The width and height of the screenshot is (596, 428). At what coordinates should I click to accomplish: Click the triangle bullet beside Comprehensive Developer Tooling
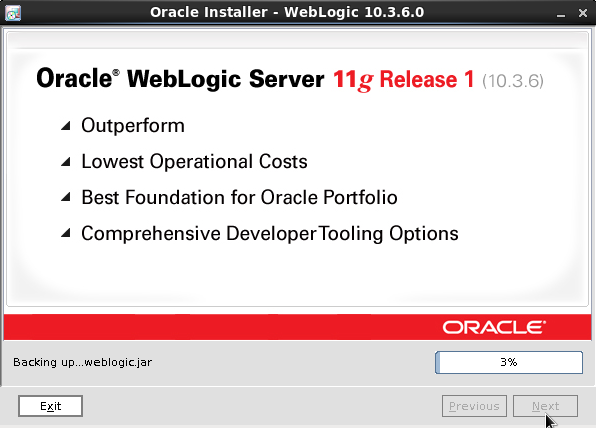click(x=66, y=232)
